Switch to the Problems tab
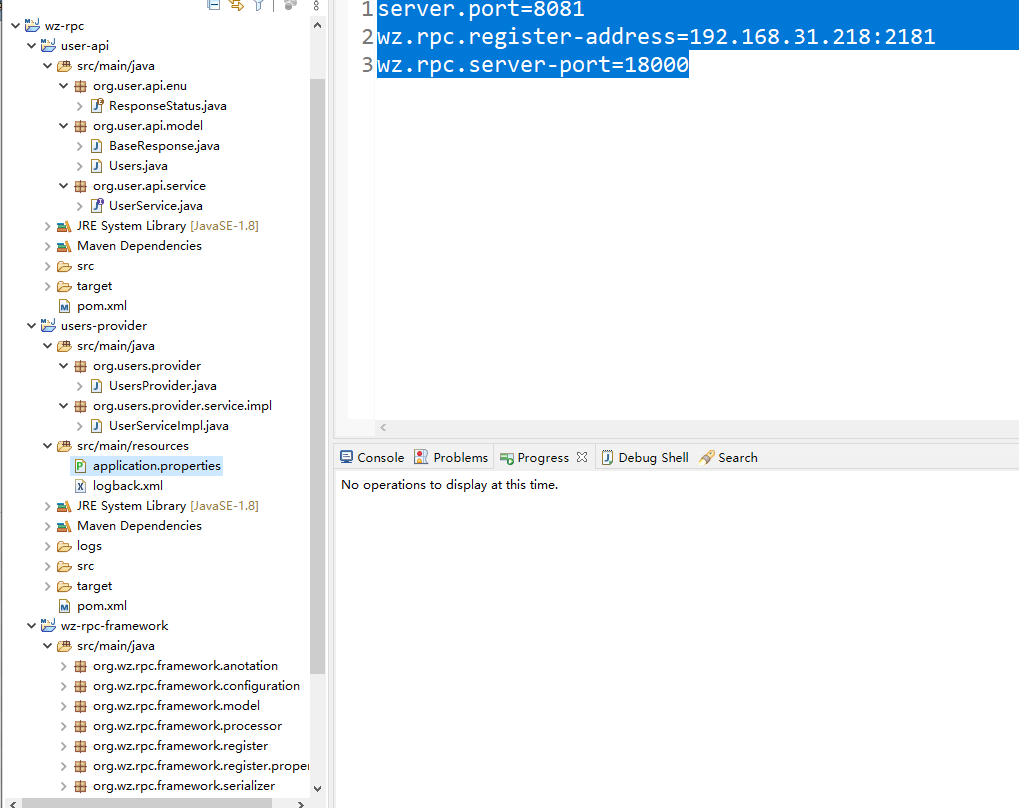Image resolution: width=1019 pixels, height=808 pixels. 451,458
